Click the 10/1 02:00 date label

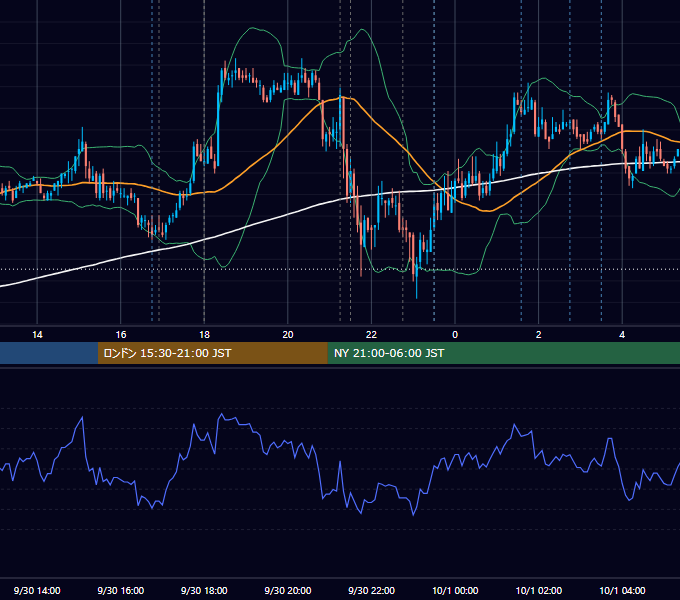(539, 590)
